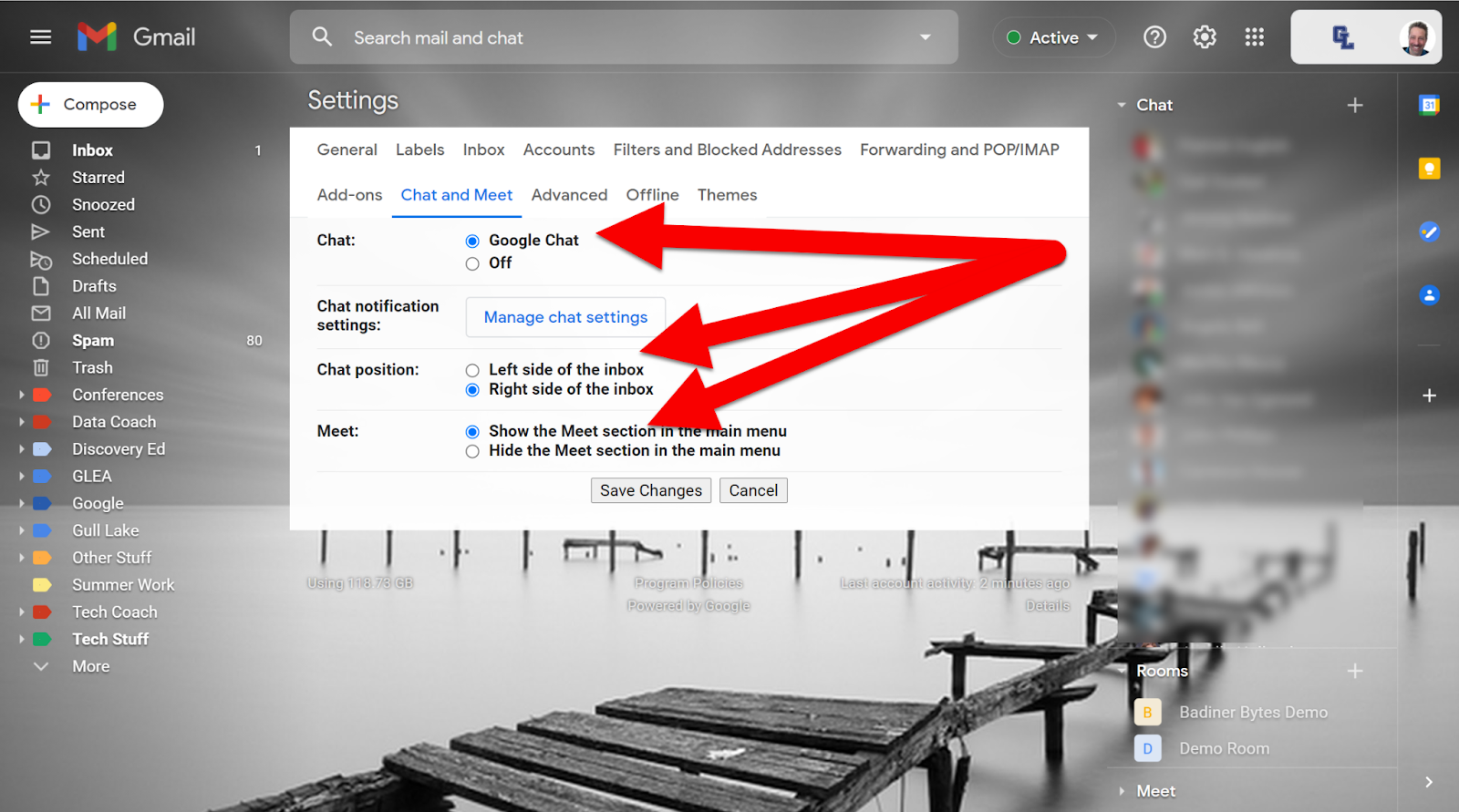This screenshot has width=1459, height=812.
Task: Open Forwarding and POP/IMAP tab
Action: pos(959,150)
